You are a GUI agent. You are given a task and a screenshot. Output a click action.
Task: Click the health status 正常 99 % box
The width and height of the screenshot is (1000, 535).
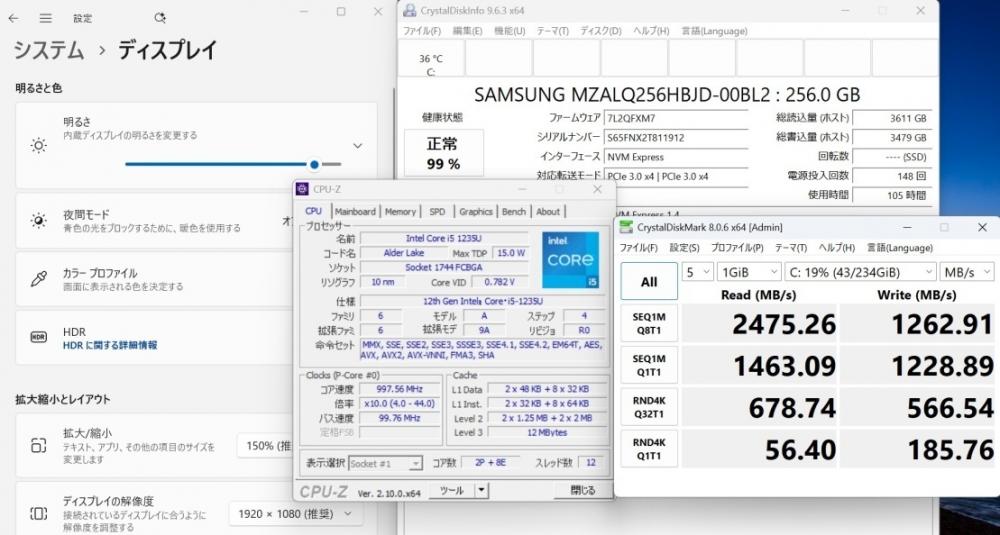point(444,153)
